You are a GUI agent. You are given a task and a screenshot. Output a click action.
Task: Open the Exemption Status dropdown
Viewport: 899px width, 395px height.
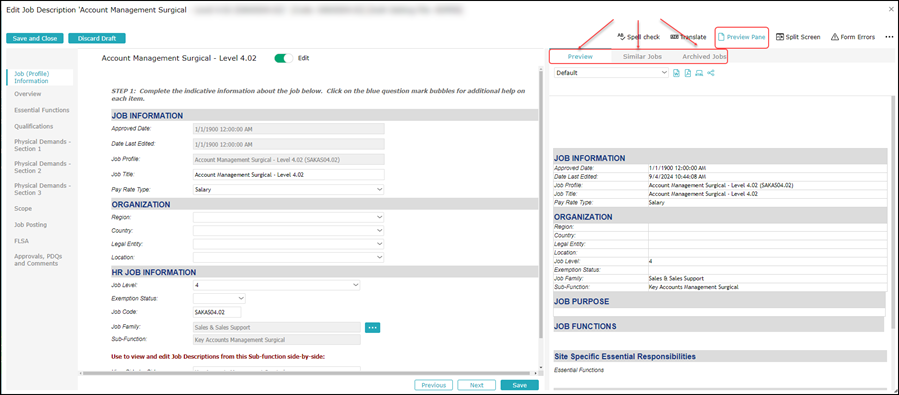pos(220,299)
